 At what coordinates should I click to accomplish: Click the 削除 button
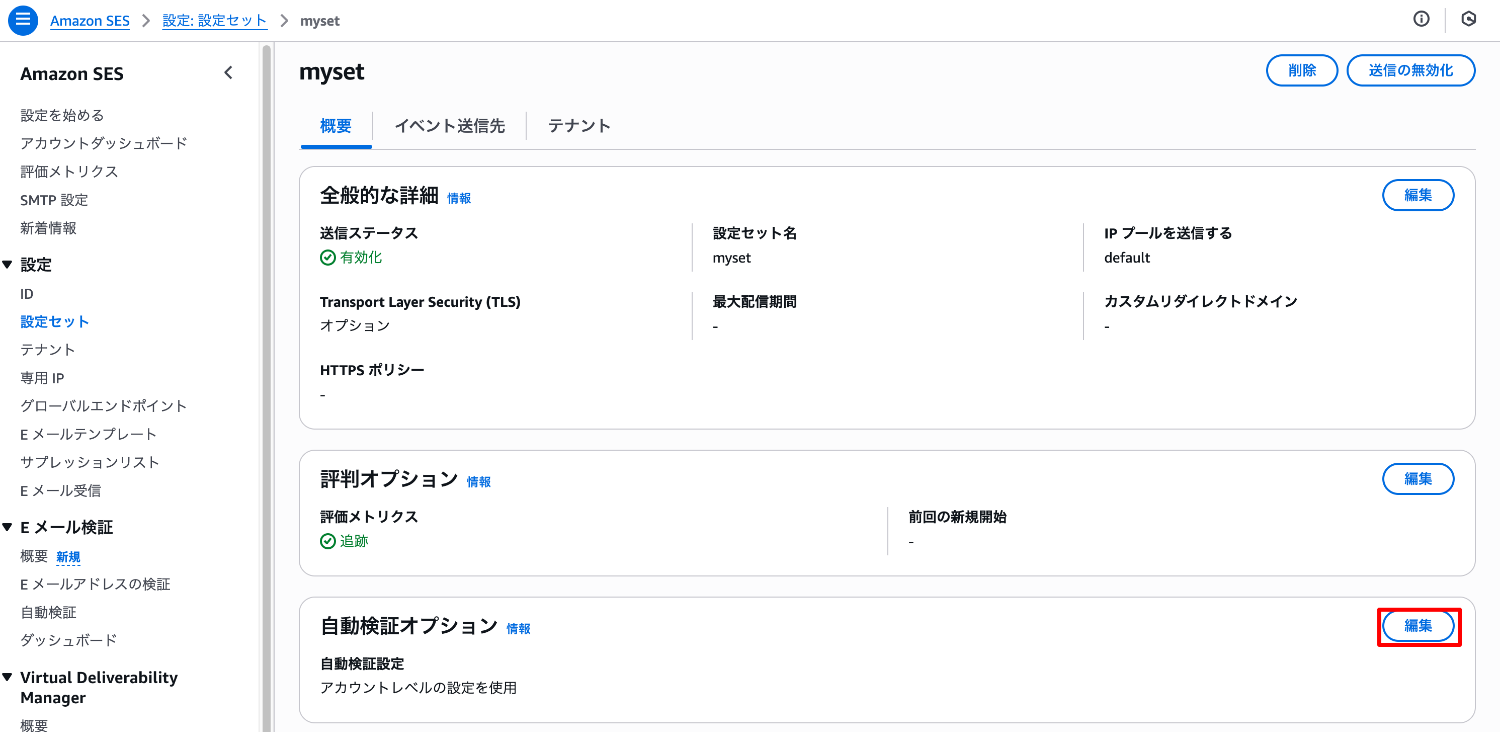coord(1301,71)
